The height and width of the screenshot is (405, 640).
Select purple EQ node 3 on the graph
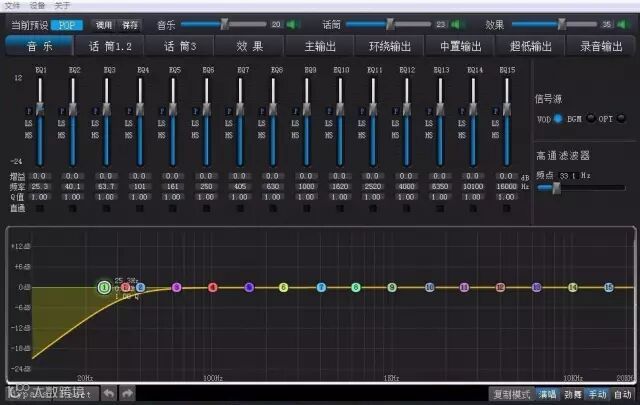(x=176, y=287)
